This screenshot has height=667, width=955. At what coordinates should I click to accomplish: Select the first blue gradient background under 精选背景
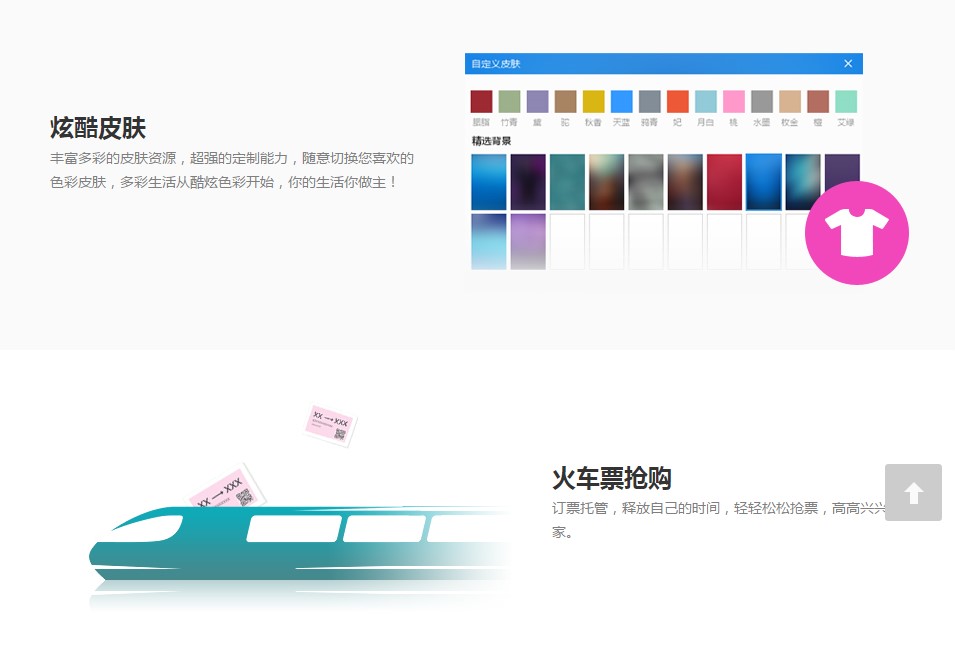click(x=488, y=182)
